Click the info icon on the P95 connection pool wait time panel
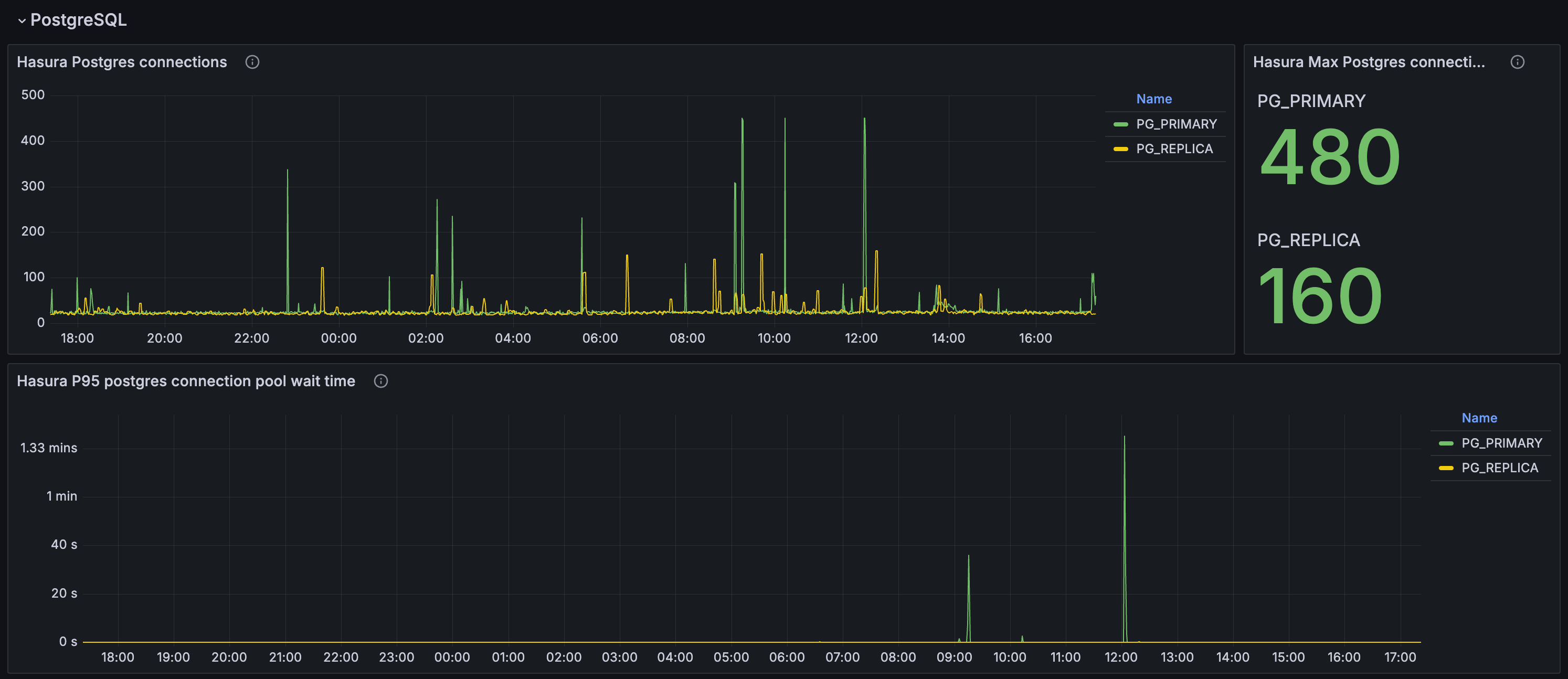The image size is (1568, 679). (381, 381)
